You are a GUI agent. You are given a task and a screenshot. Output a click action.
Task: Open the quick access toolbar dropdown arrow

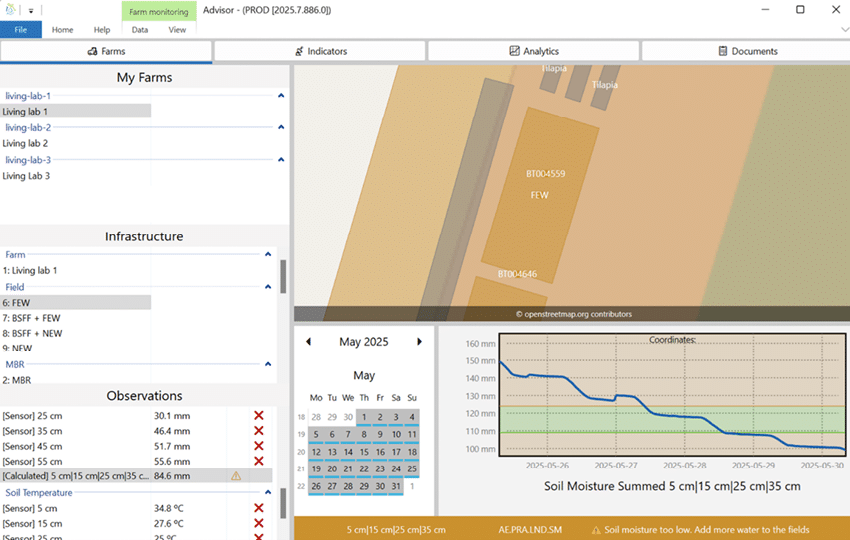pyautogui.click(x=31, y=10)
